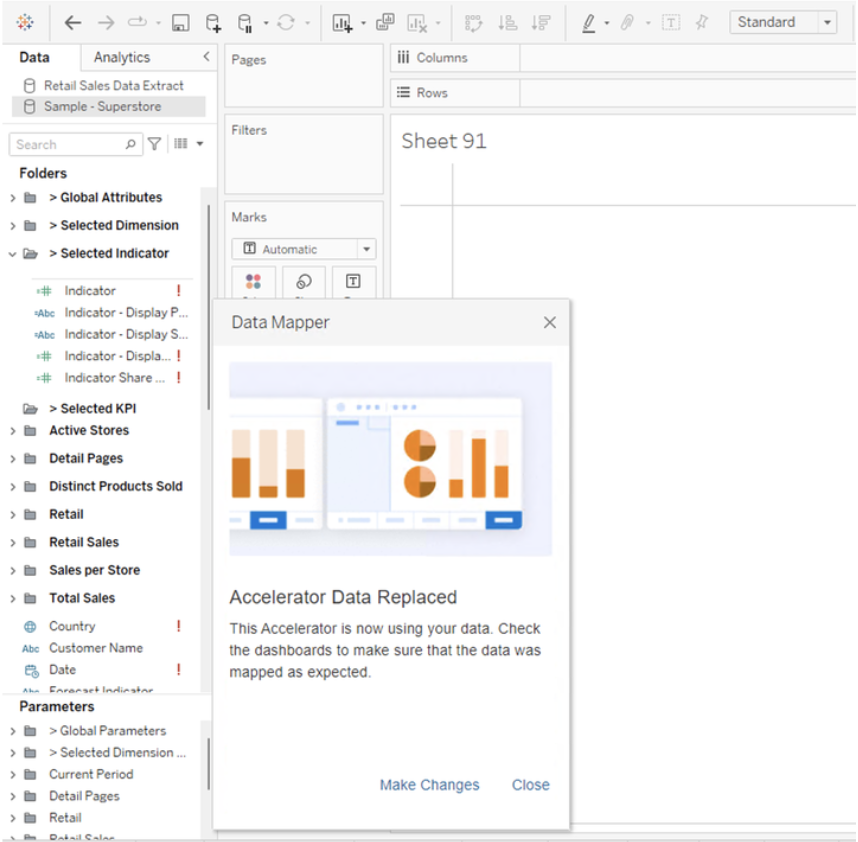Viewport: 858px width, 842px height.
Task: Click the Selected KPI folder
Action: click(92, 409)
